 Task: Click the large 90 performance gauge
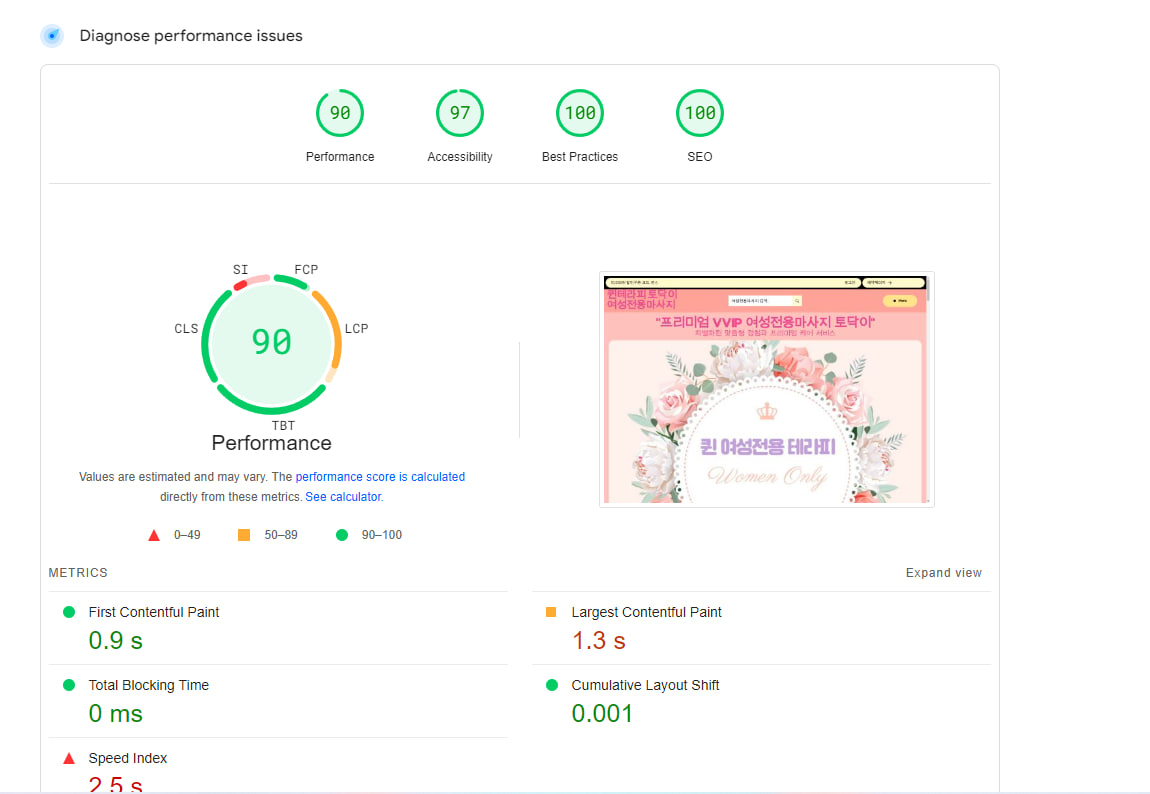[x=271, y=342]
